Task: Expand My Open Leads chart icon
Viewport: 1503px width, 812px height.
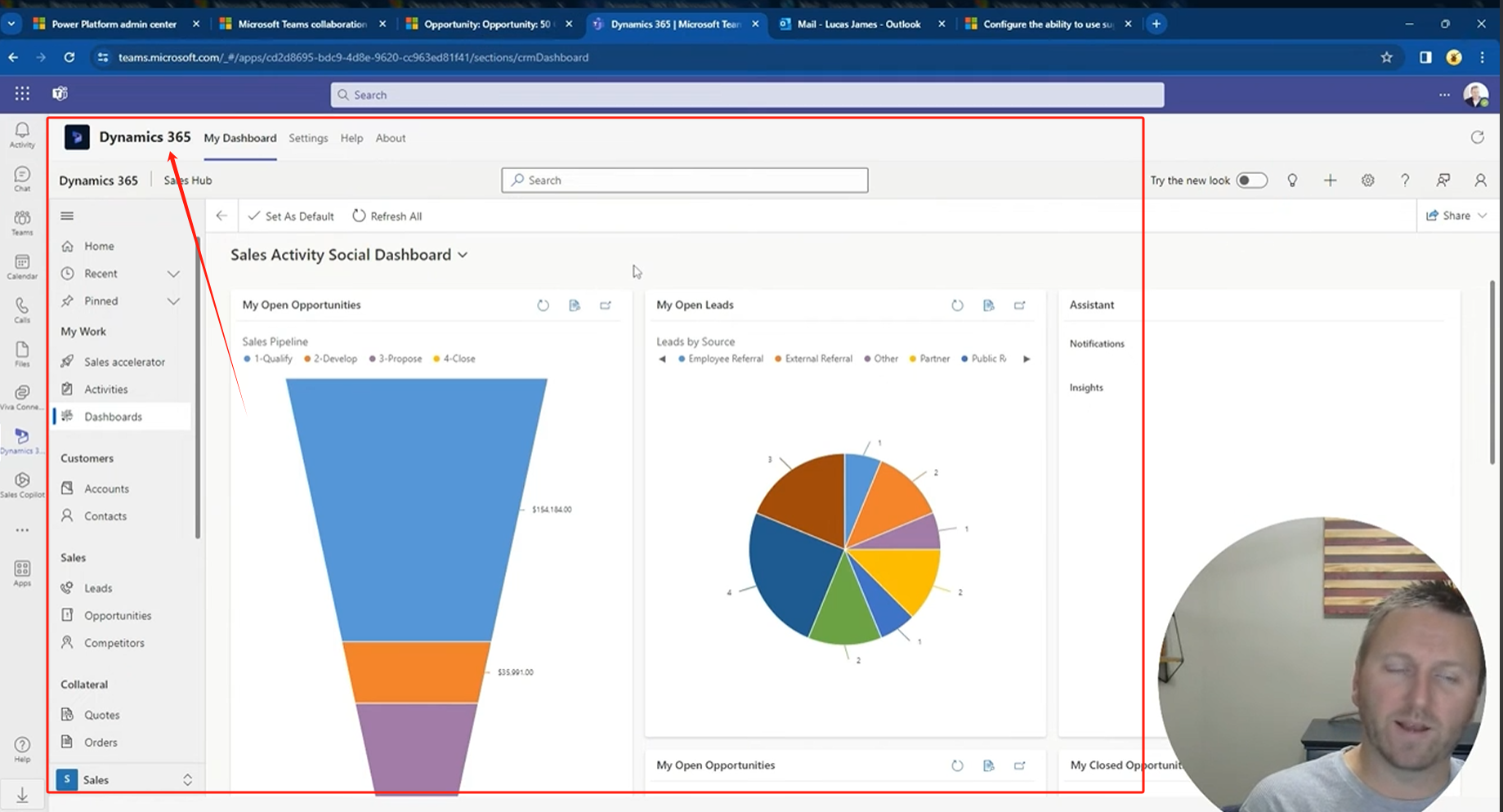Action: coord(1020,306)
